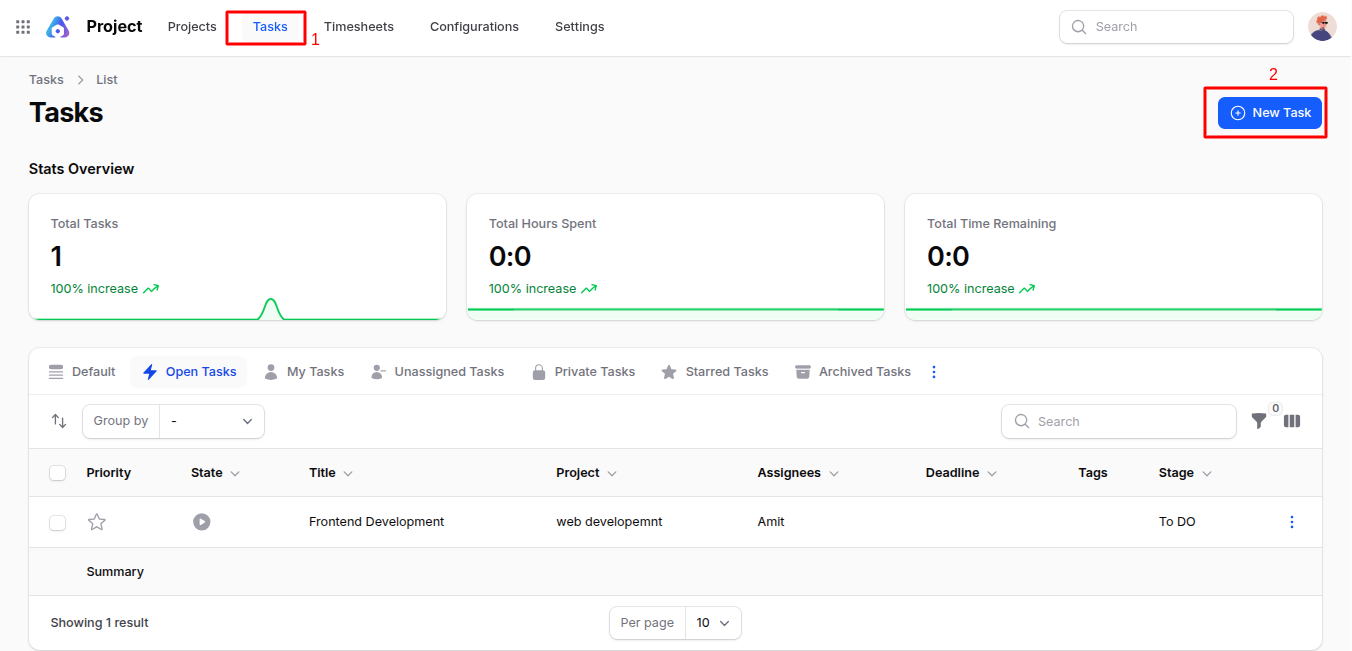1352x651 pixels.
Task: Switch to the Timesheets menu
Action: coord(359,27)
